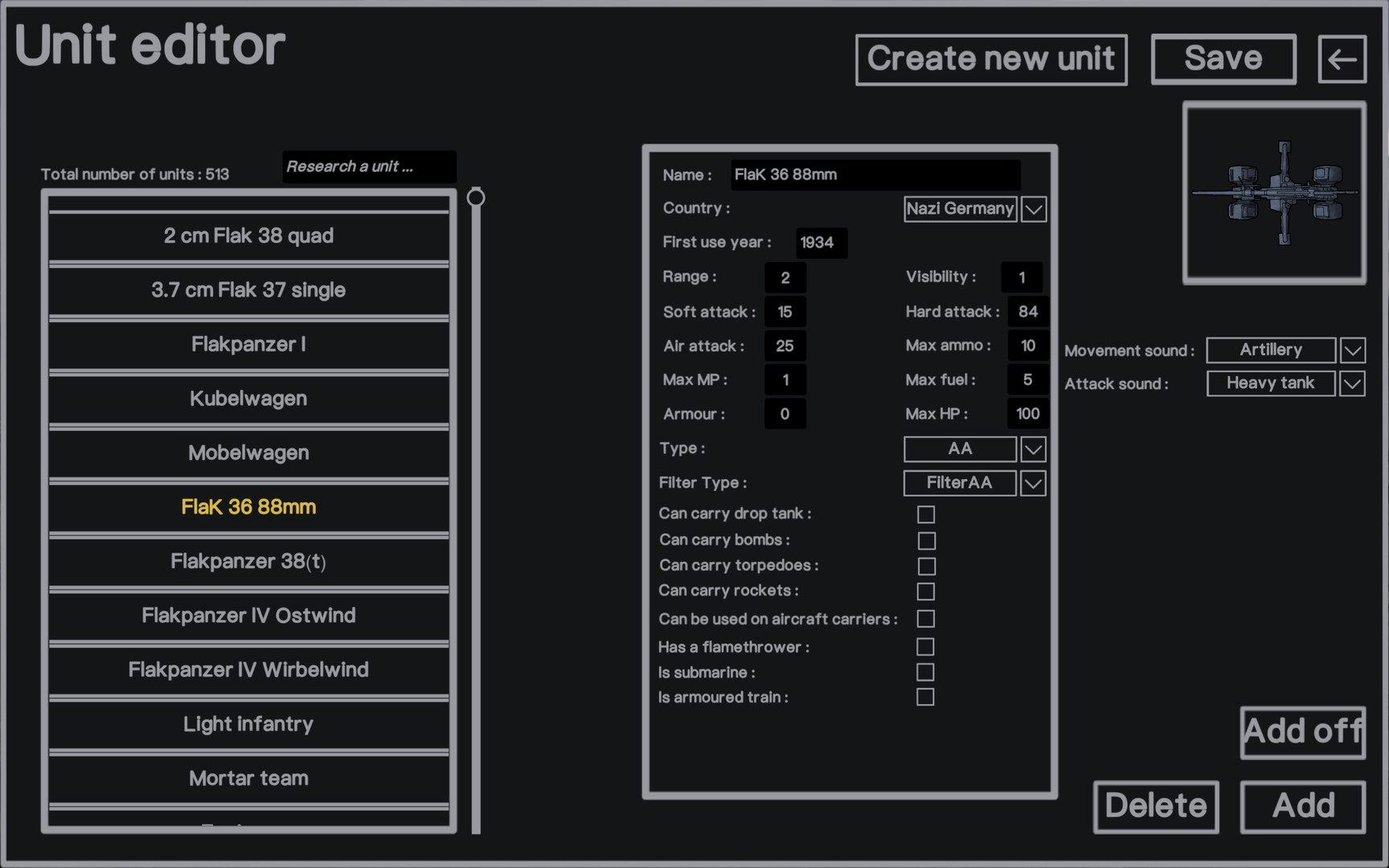Expand the Movement sound dropdown
1389x868 pixels.
[x=1353, y=350]
